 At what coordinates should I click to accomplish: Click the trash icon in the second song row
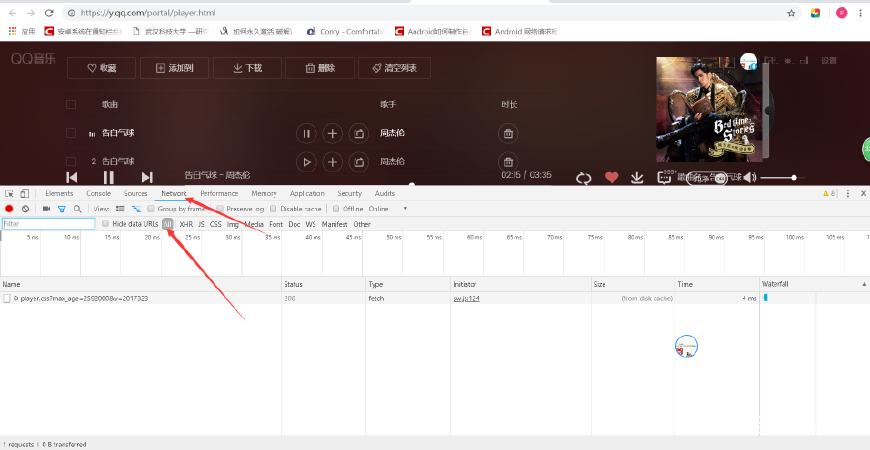tap(508, 162)
